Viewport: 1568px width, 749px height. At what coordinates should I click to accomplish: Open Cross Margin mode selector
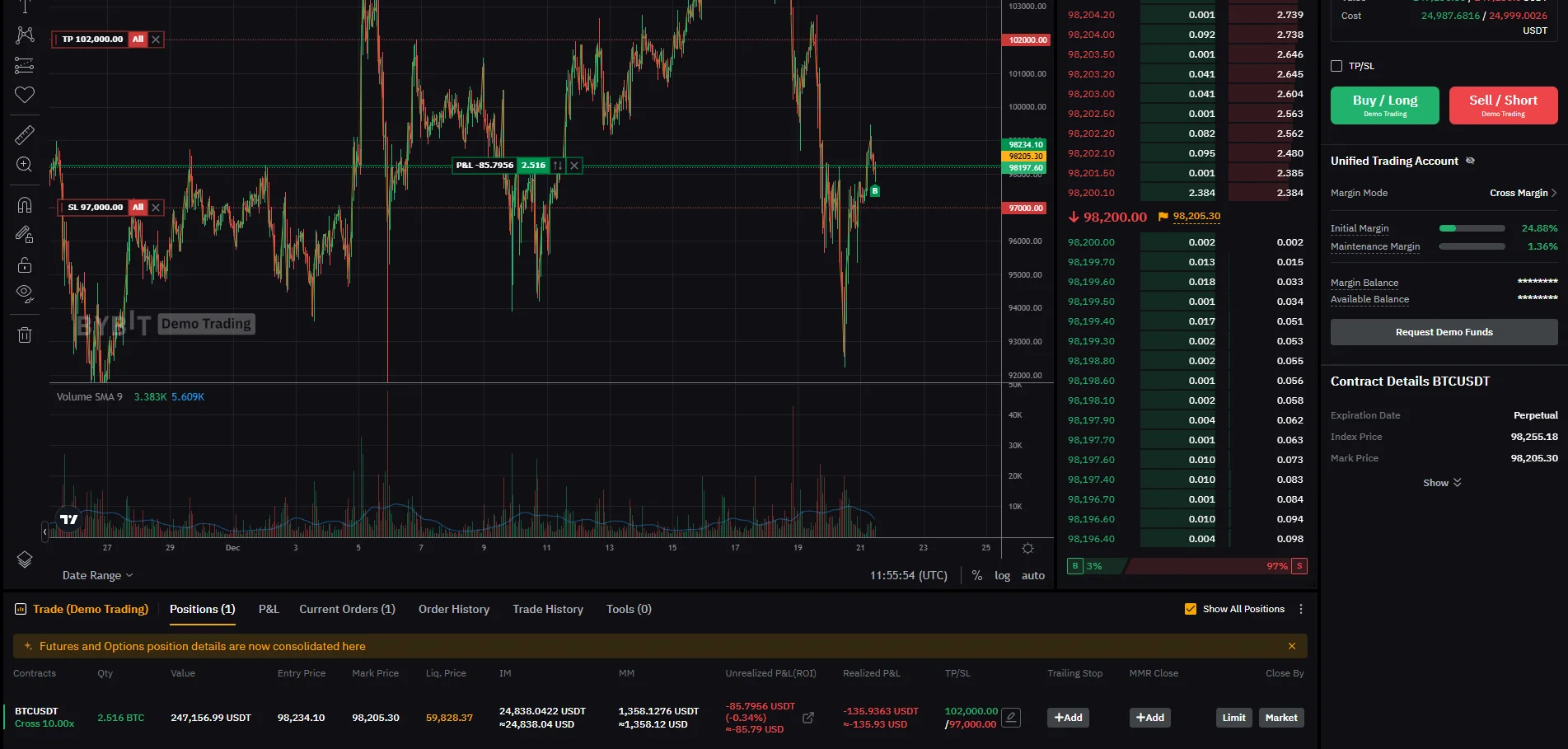(x=1524, y=193)
